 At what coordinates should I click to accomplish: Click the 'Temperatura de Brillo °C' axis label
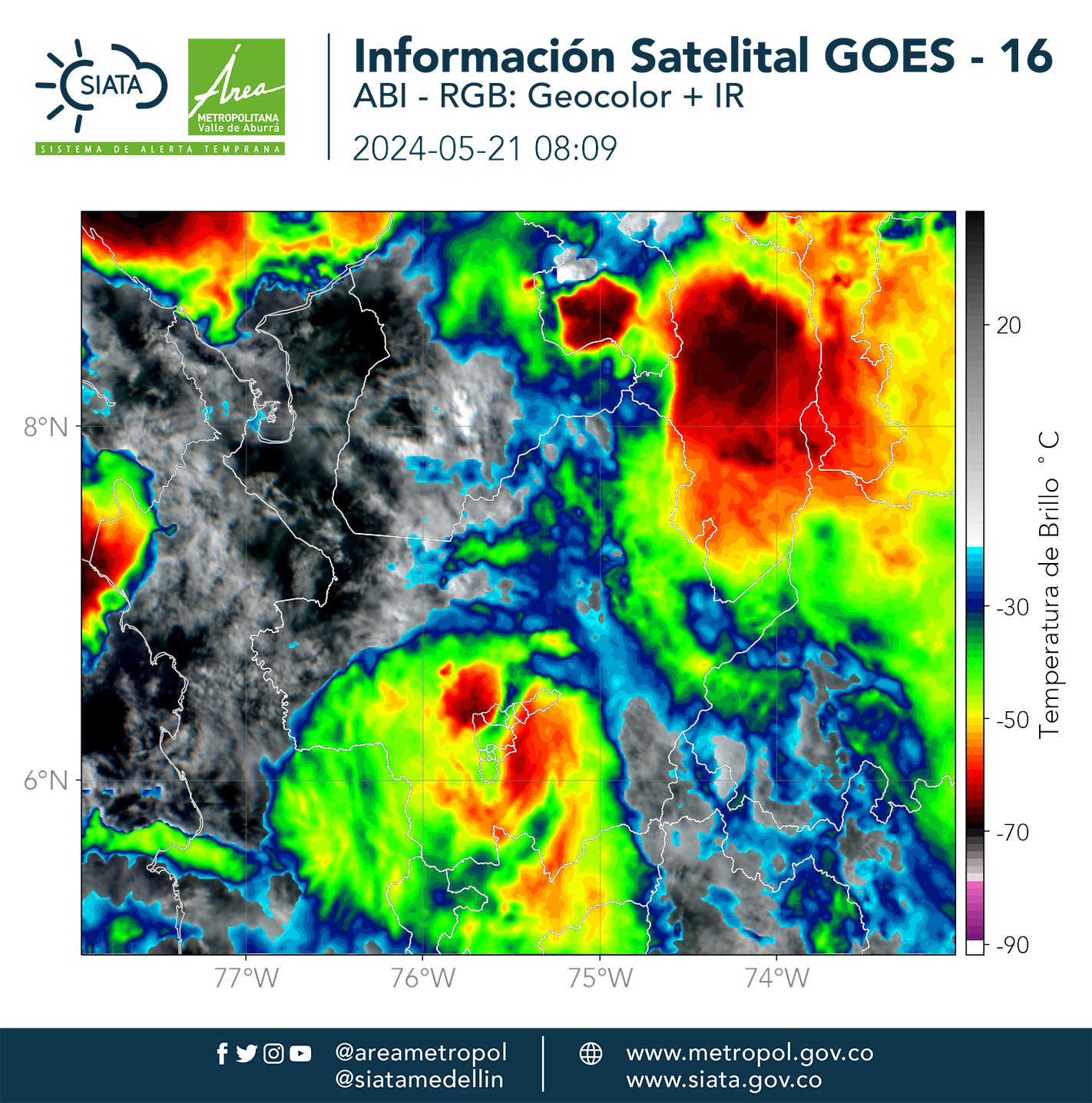pyautogui.click(x=1049, y=584)
